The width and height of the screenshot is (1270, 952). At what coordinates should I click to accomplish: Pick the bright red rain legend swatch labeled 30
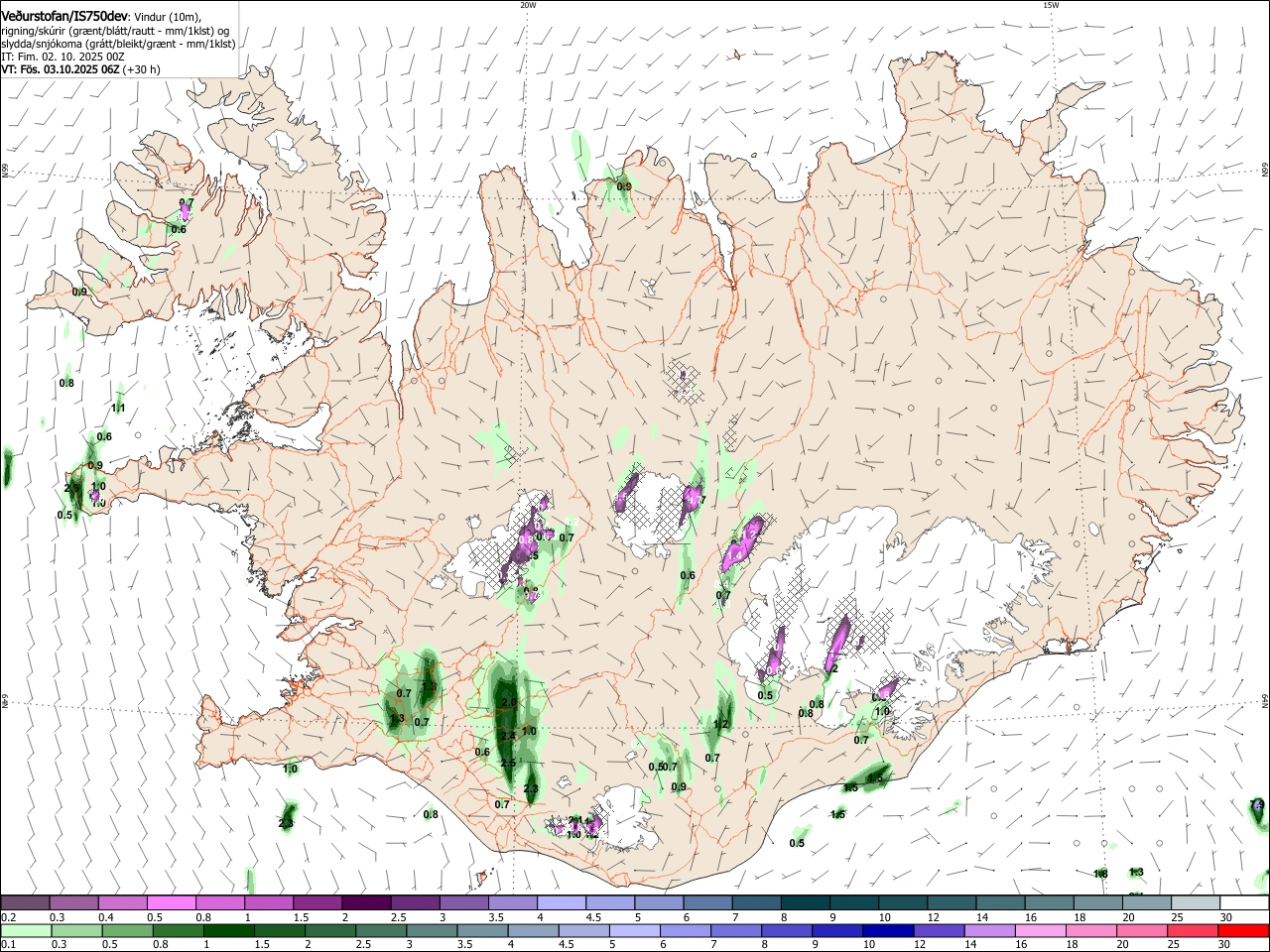pyautogui.click(x=1242, y=931)
